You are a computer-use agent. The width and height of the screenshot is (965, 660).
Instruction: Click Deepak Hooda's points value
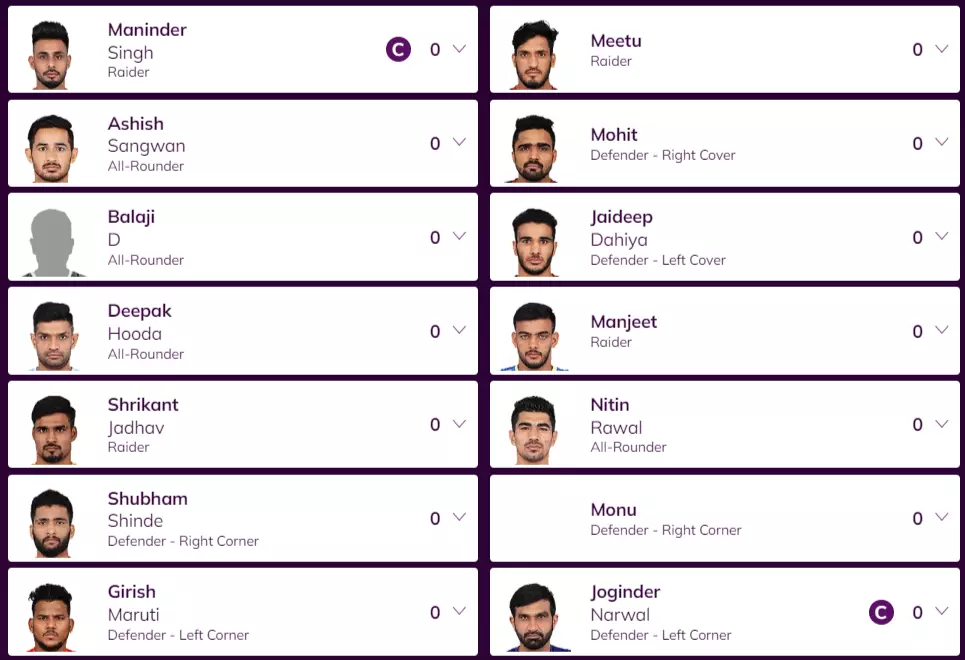point(435,331)
